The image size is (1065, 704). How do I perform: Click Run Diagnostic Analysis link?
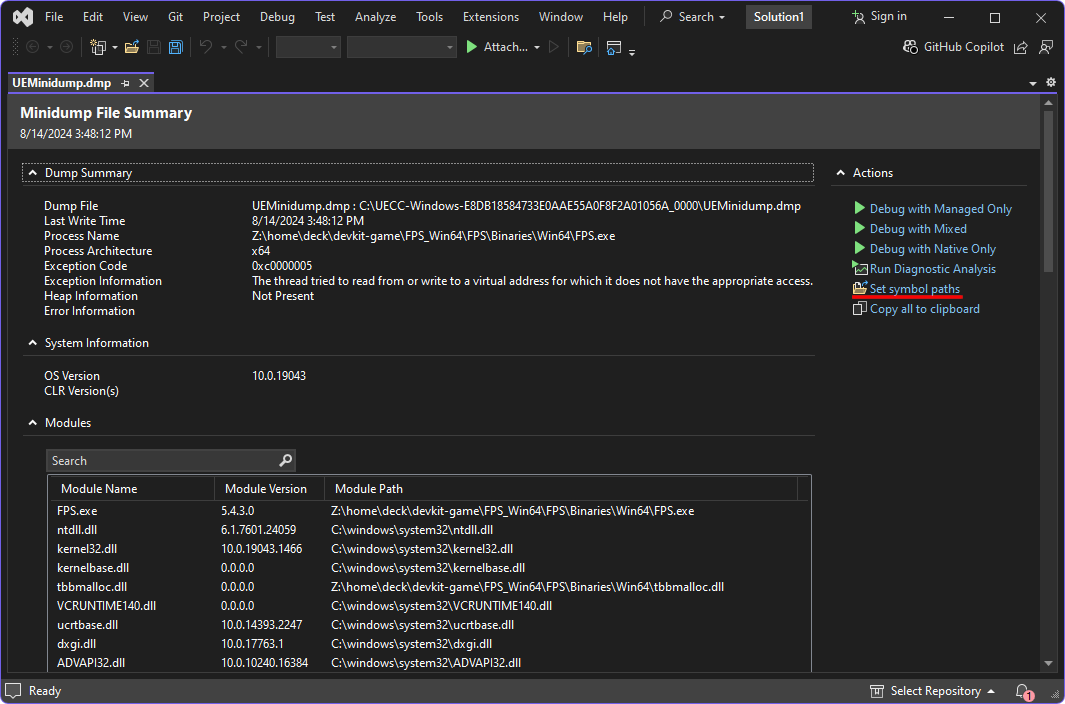[x=932, y=269]
